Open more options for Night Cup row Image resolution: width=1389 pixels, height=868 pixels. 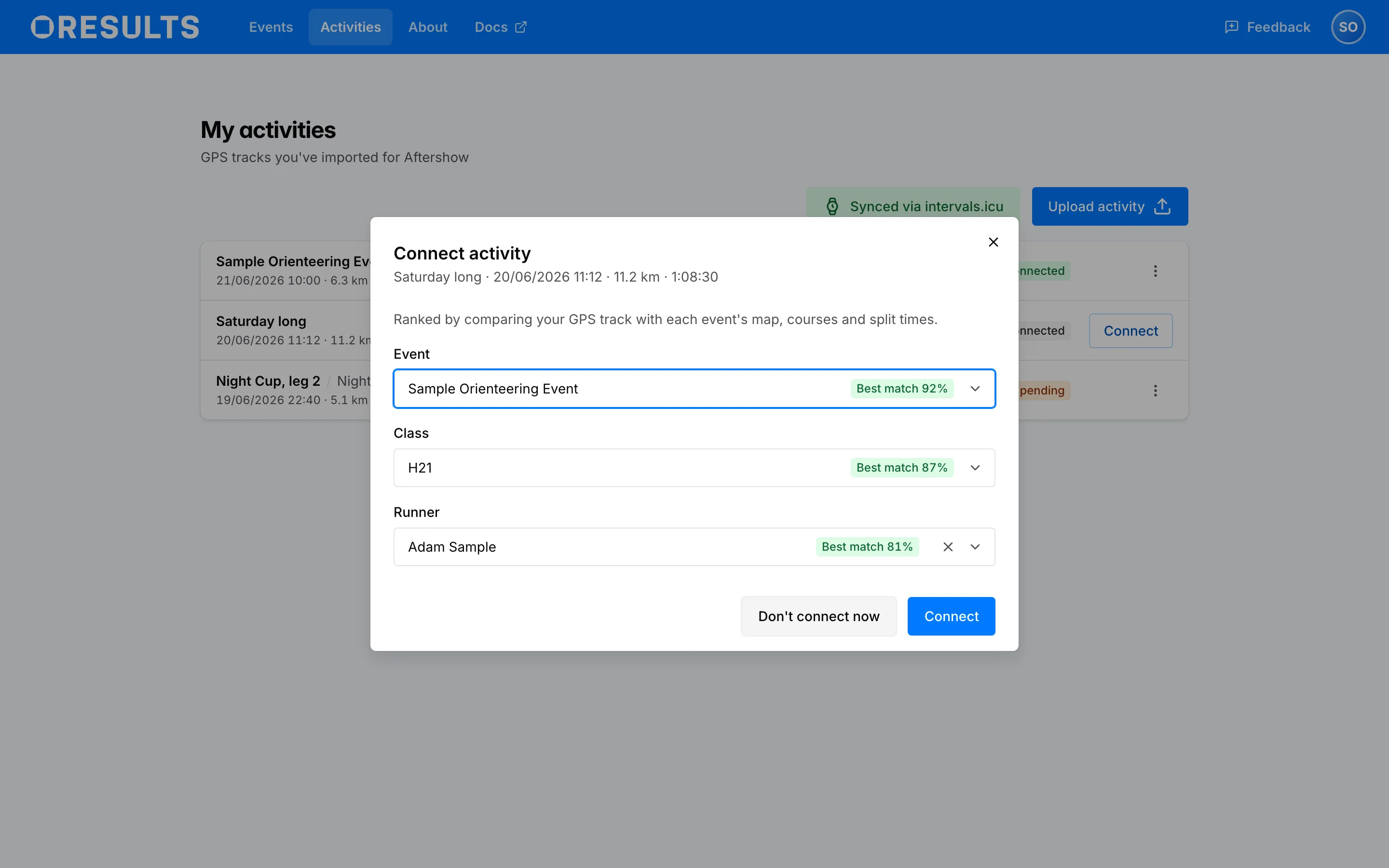click(x=1155, y=391)
